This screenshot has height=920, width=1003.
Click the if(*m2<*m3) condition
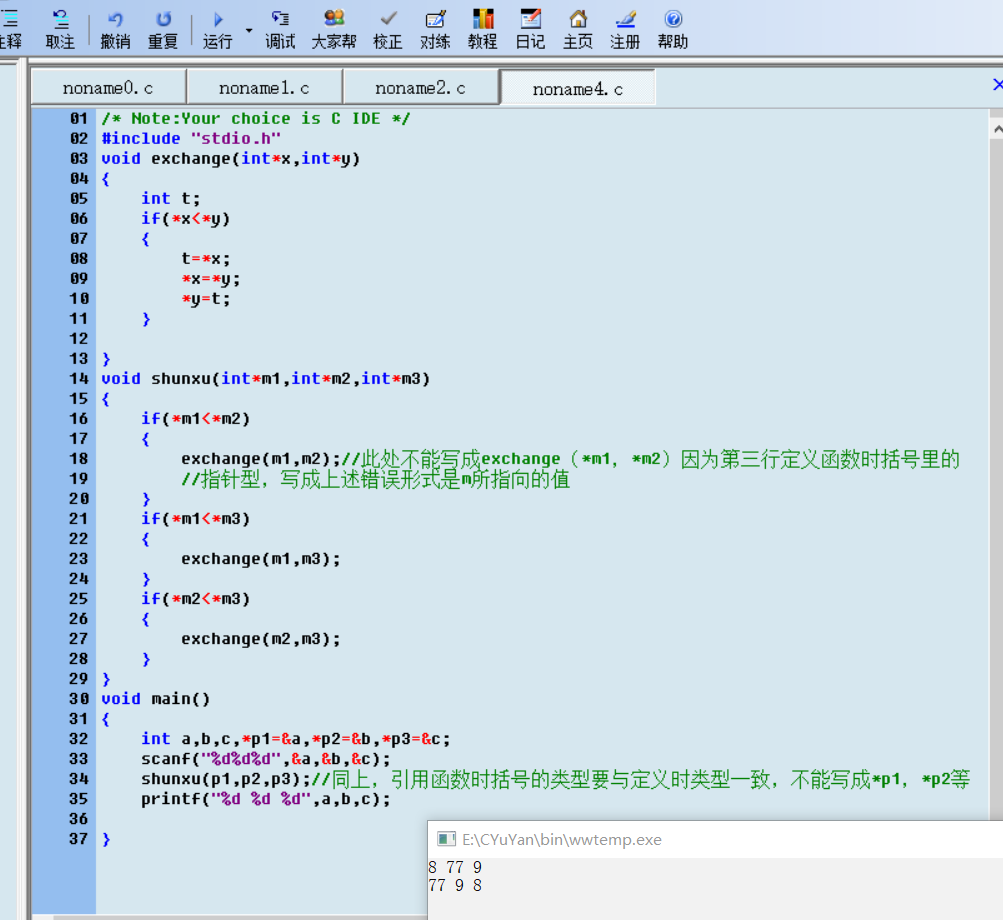tap(195, 599)
